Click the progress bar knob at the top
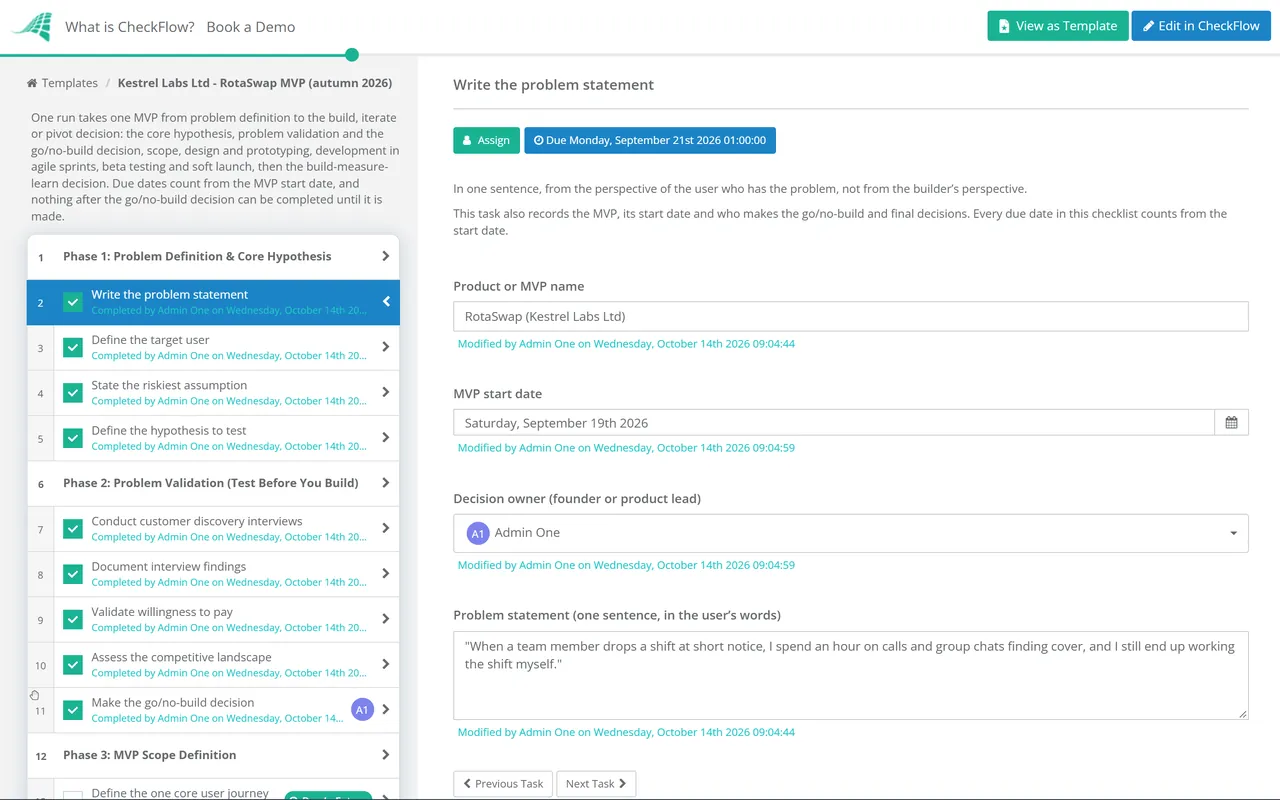 click(x=351, y=55)
